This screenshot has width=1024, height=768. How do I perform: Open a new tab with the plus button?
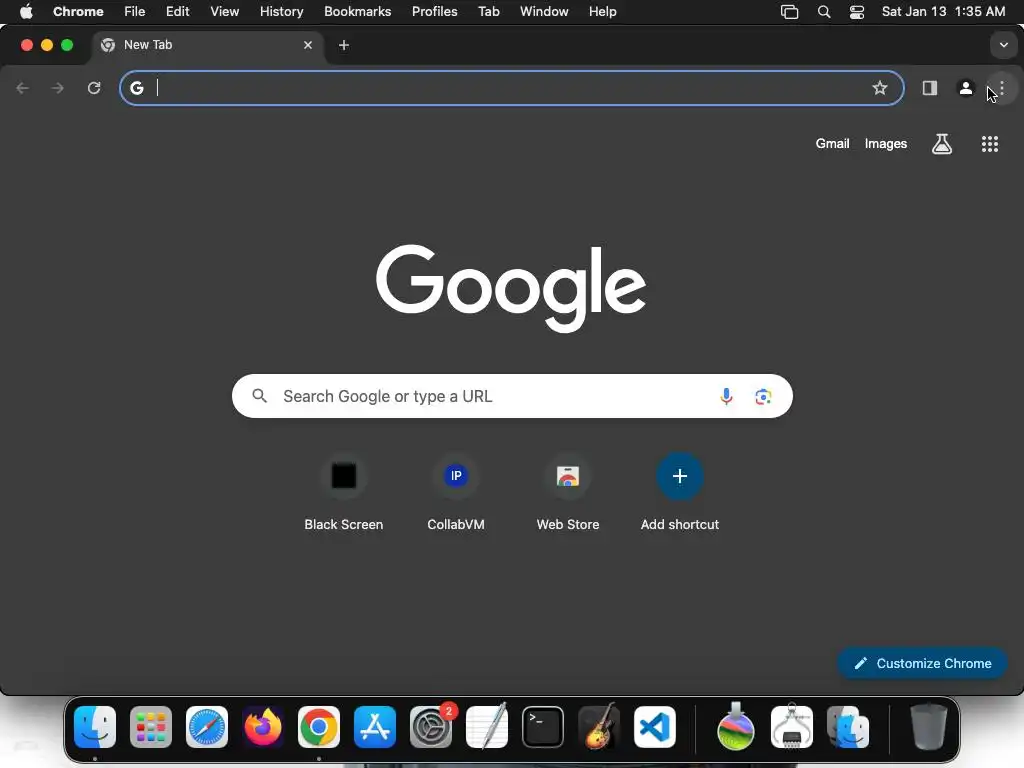(x=344, y=45)
